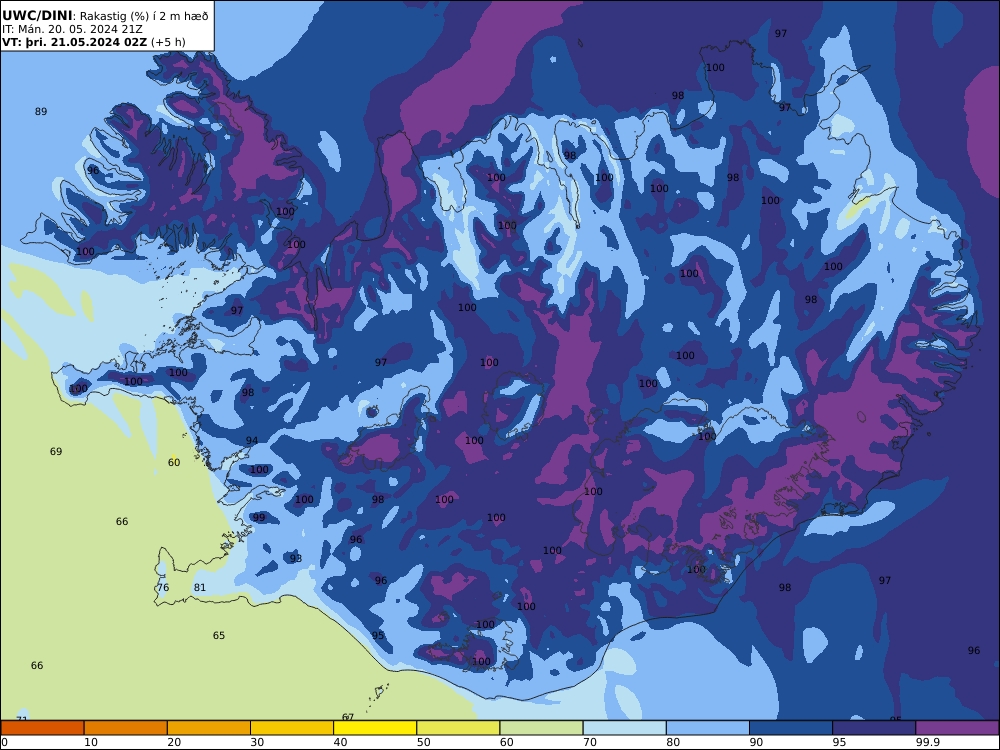Click the 95–99.9 dark navy legend swatch
This screenshot has width=1000, height=750.
pyautogui.click(x=874, y=728)
